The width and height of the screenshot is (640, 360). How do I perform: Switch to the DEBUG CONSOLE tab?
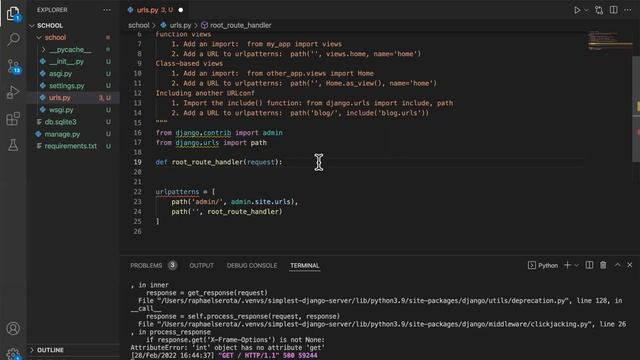click(252, 265)
